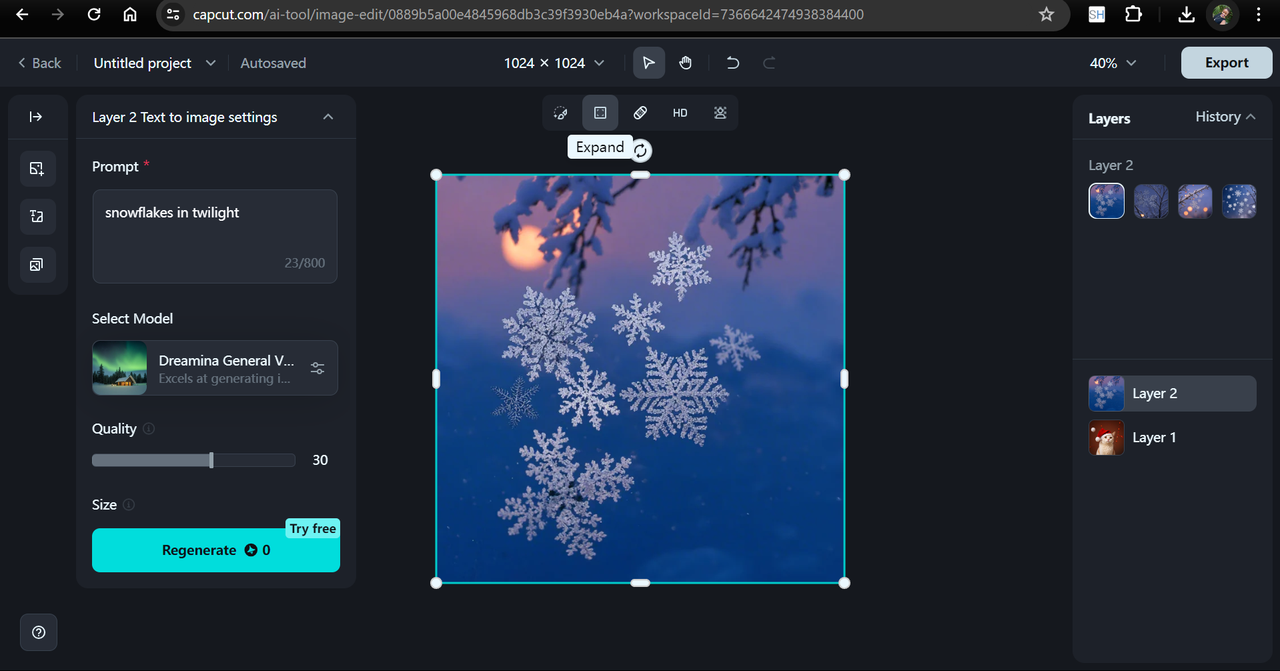Go back with browser back arrow
The height and width of the screenshot is (671, 1280).
[x=22, y=15]
